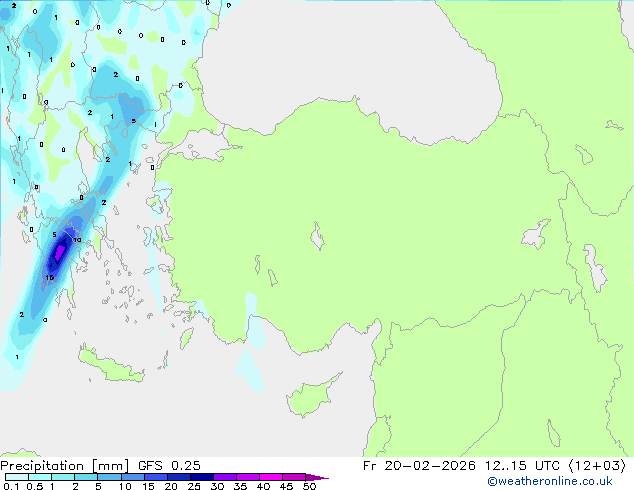The image size is (634, 490).
Task: Pick the 2–5 mm legend swatch
Action: pyautogui.click(x=86, y=477)
